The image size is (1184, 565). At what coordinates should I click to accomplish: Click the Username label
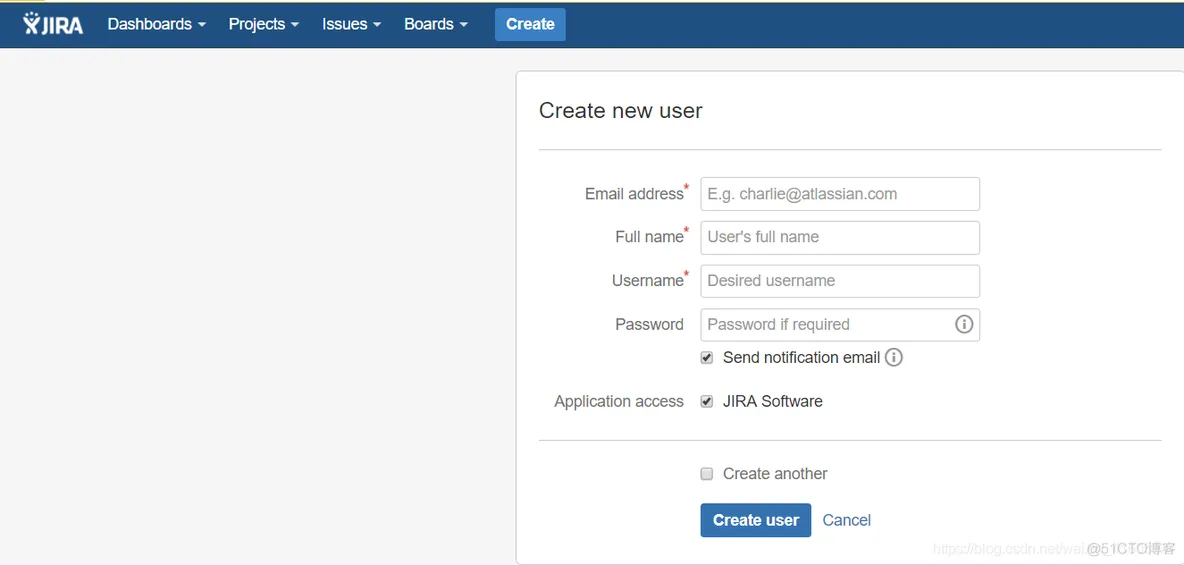click(647, 281)
